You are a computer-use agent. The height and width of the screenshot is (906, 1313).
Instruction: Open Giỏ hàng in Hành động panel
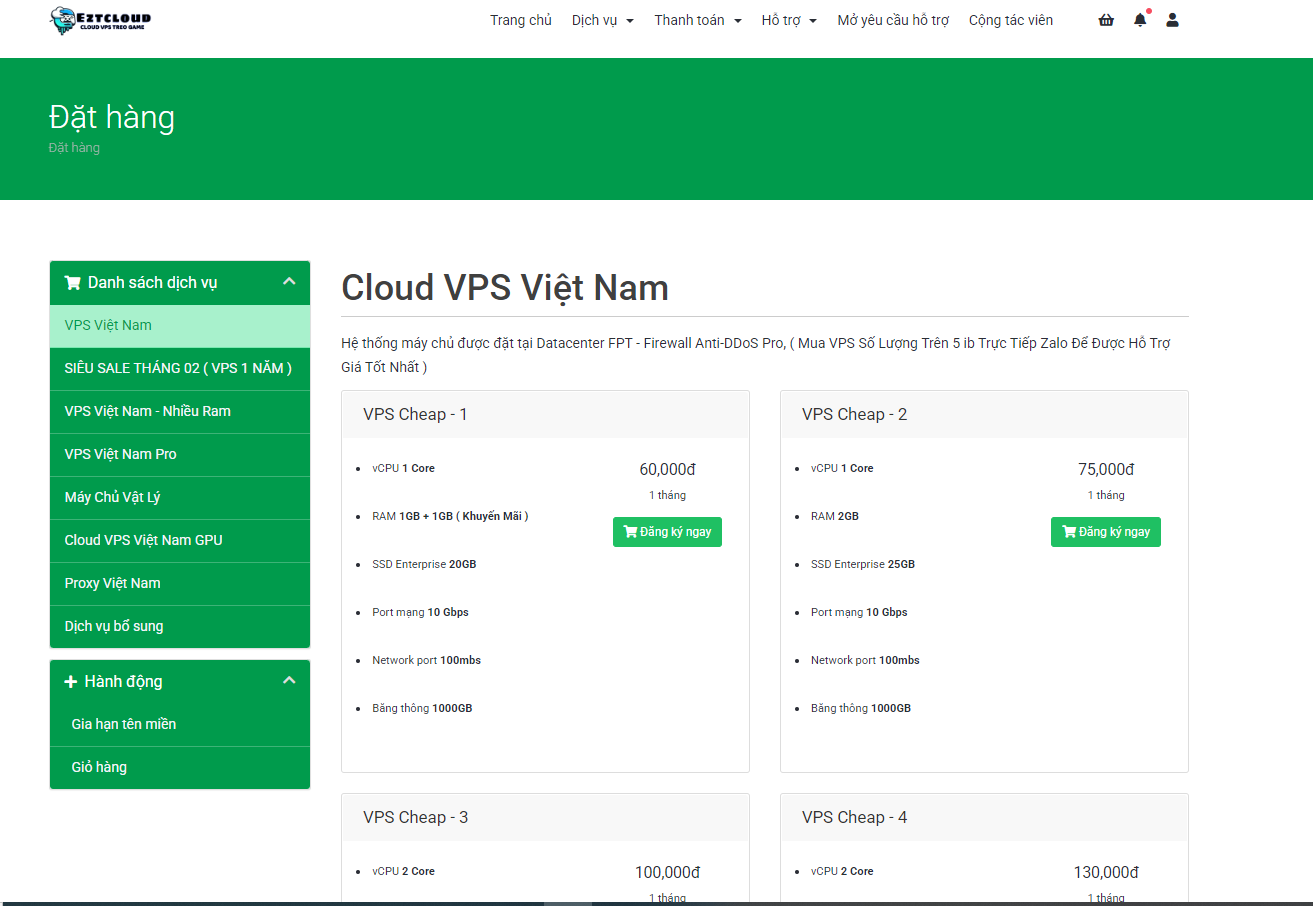tap(99, 767)
